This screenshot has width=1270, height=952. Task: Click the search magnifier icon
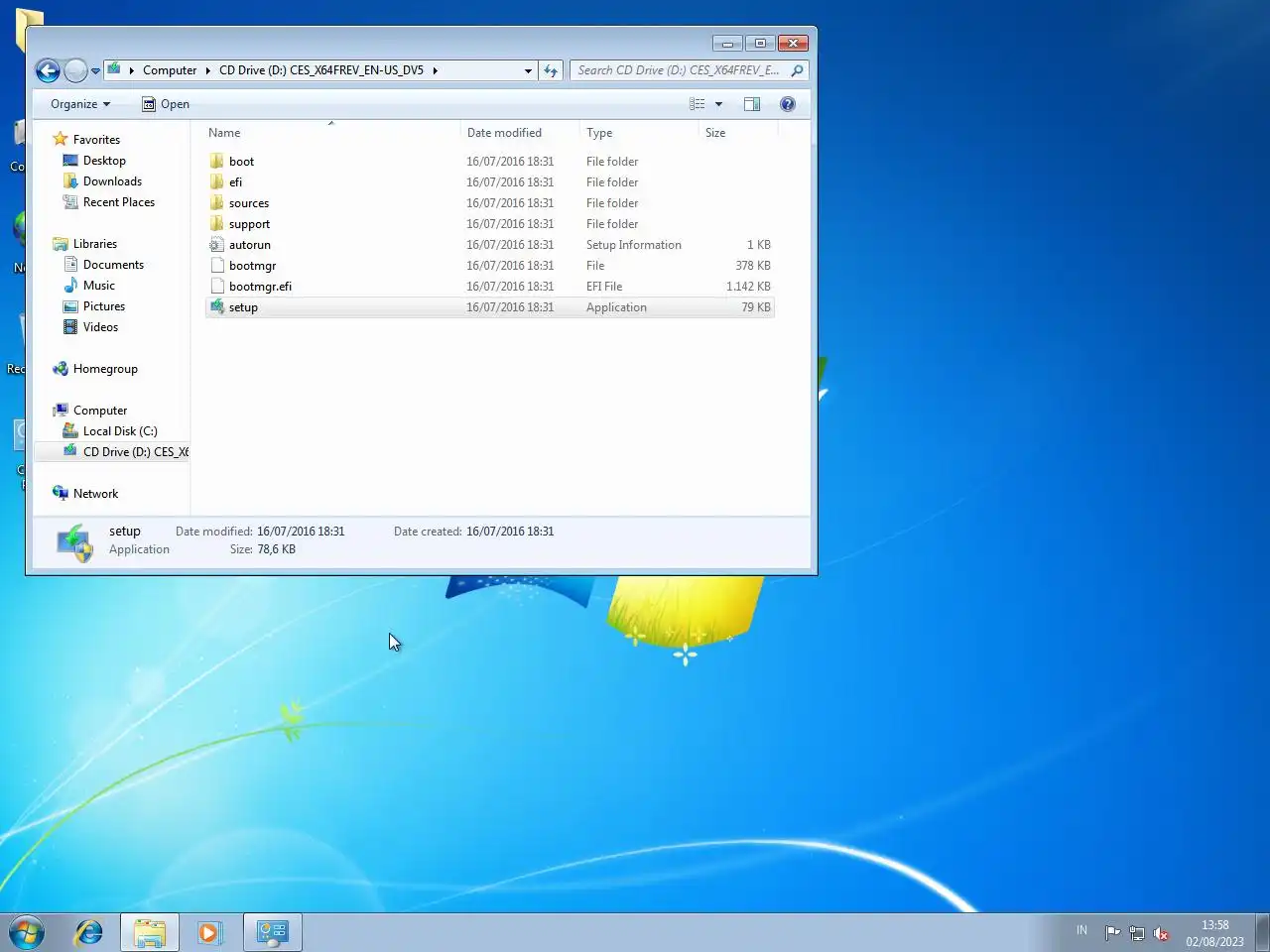click(x=797, y=70)
